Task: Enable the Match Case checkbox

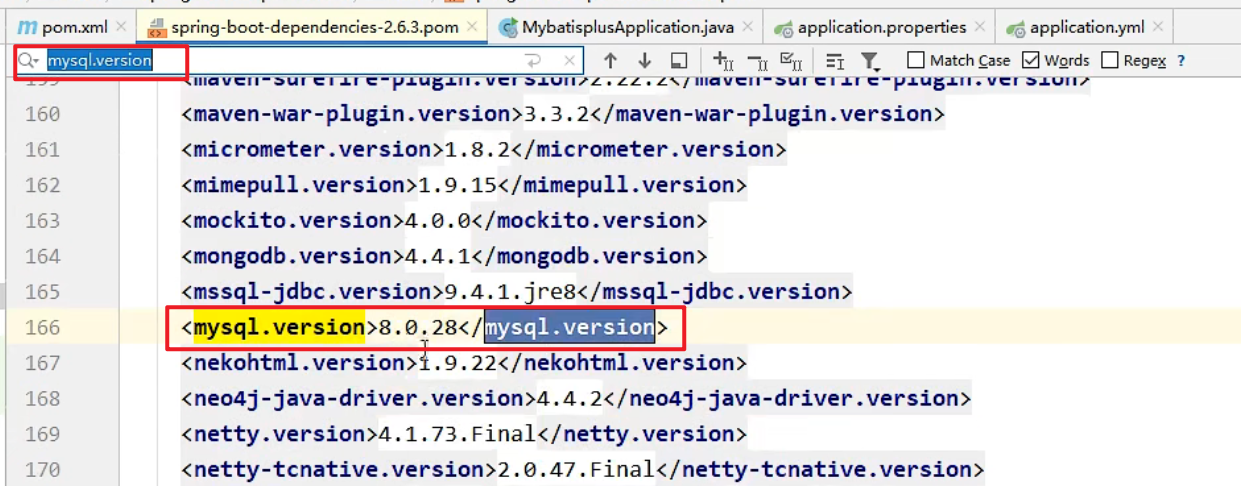Action: point(916,61)
